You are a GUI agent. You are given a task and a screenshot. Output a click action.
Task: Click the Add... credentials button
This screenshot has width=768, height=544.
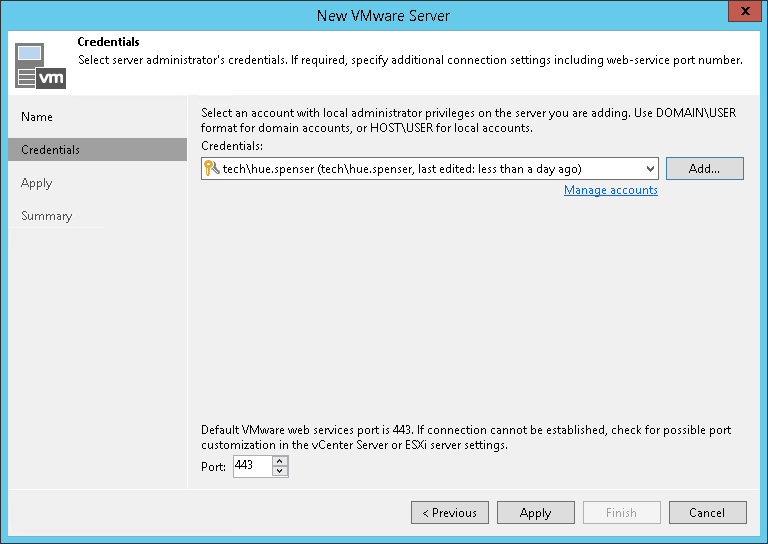[704, 169]
